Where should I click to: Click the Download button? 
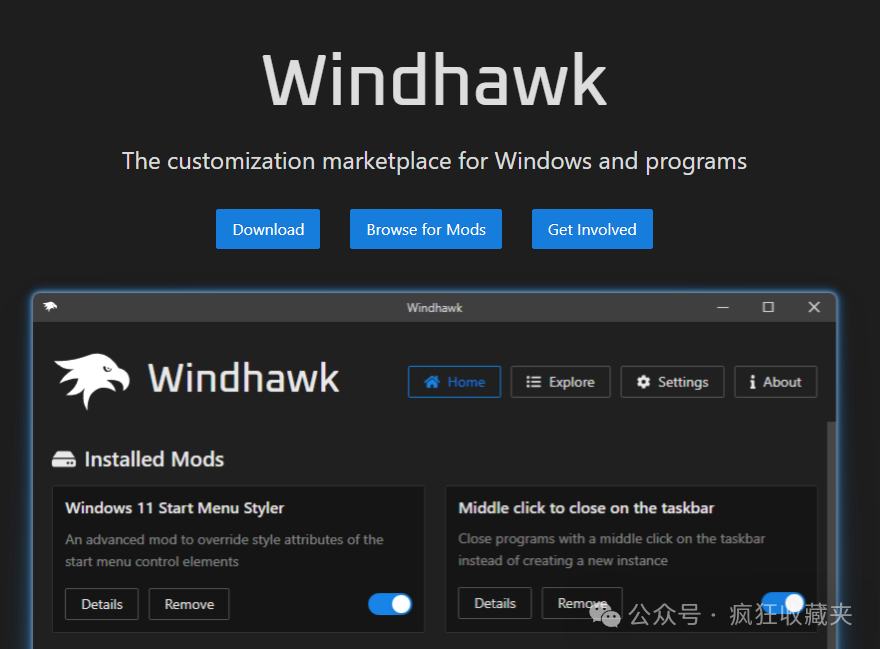click(x=267, y=229)
